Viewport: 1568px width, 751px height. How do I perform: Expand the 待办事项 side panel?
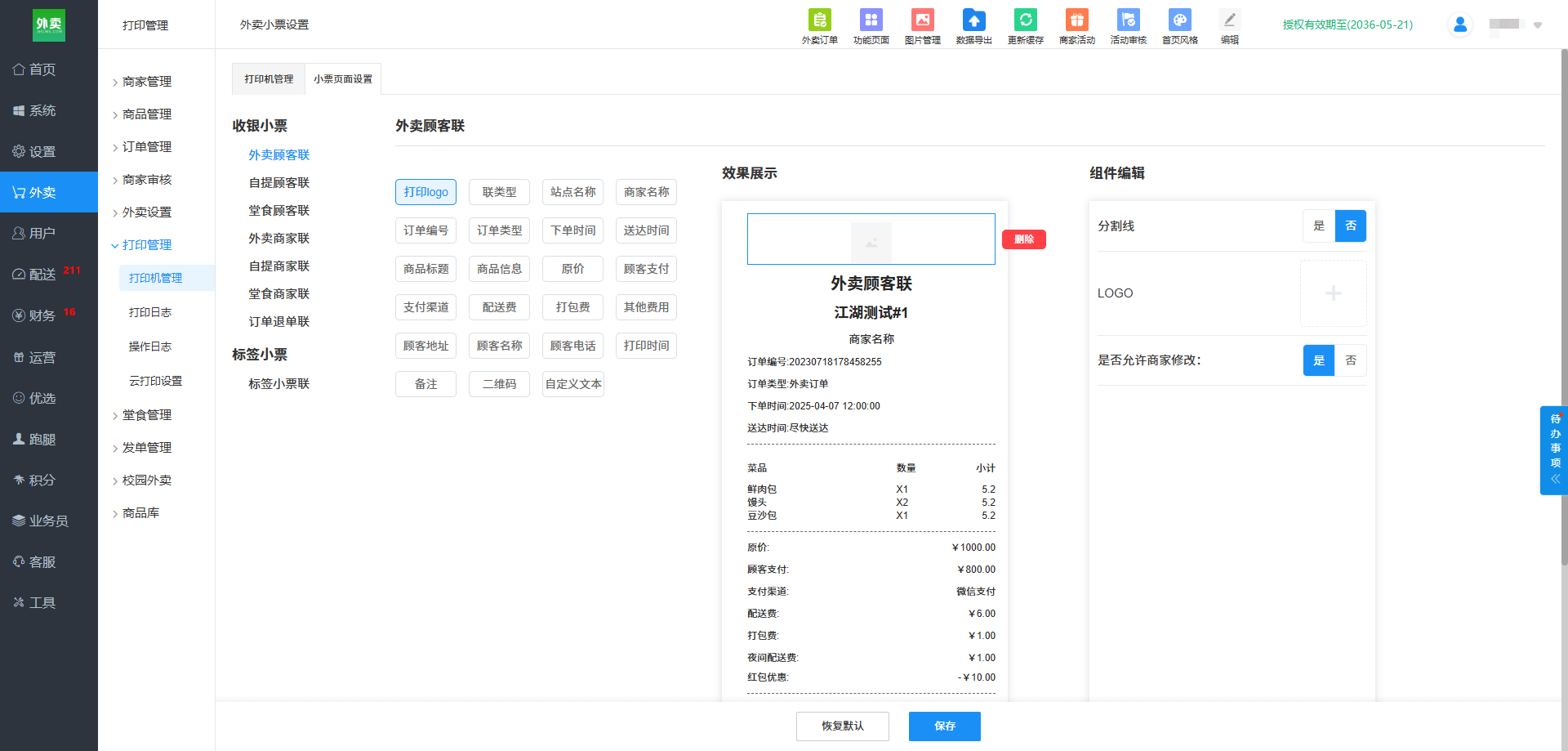[x=1555, y=450]
